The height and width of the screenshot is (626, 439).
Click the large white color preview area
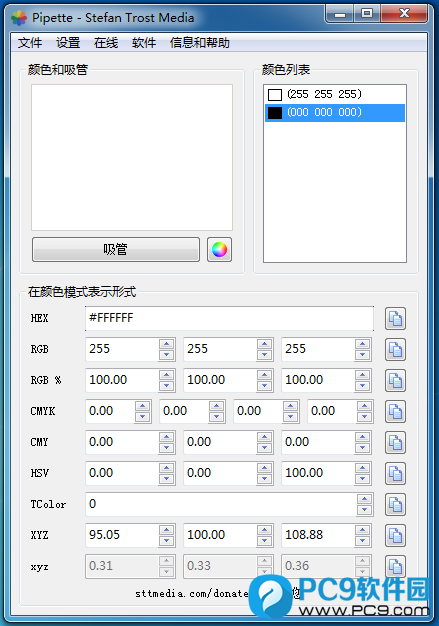pos(132,157)
